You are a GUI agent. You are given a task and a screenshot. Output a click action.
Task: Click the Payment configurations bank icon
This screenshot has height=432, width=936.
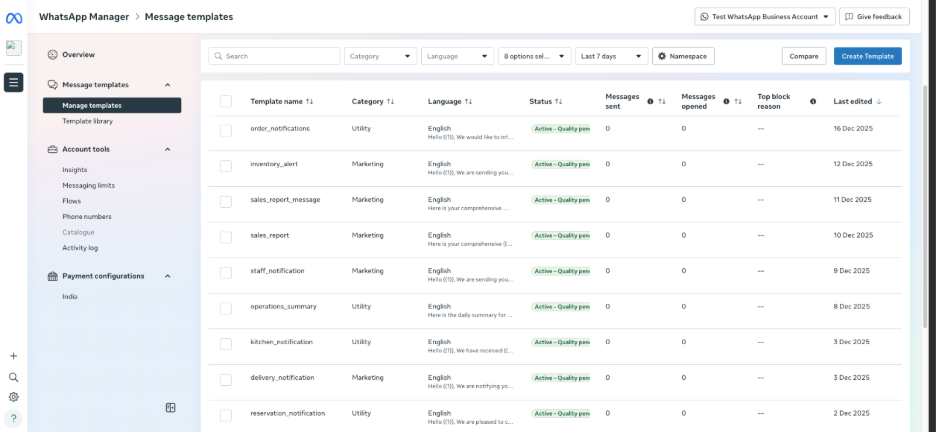tap(53, 276)
